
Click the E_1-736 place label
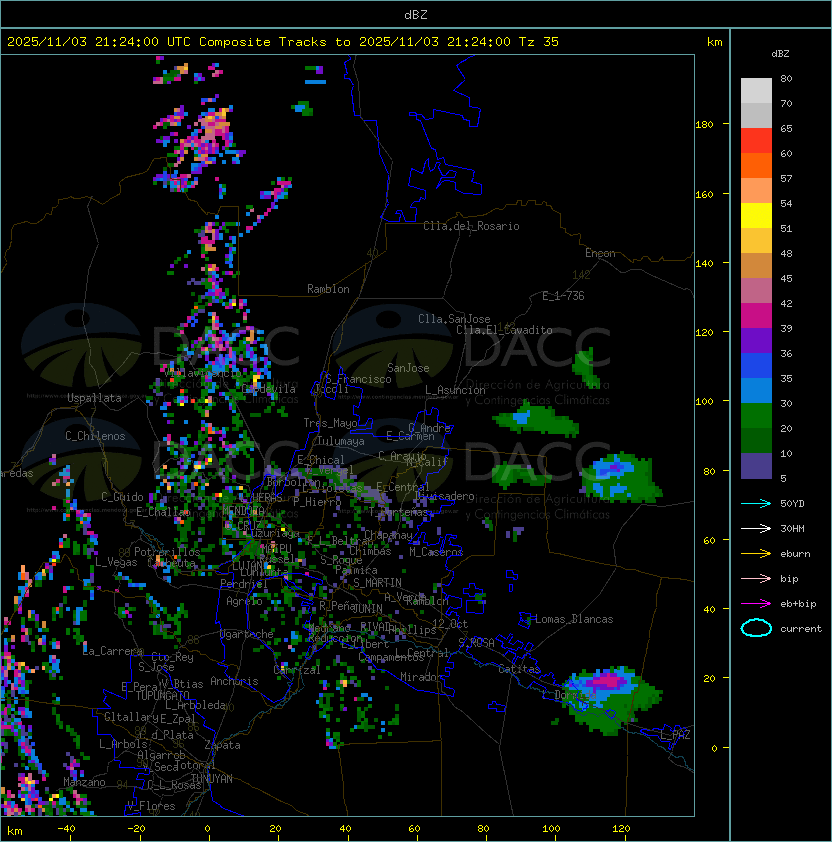click(x=563, y=296)
